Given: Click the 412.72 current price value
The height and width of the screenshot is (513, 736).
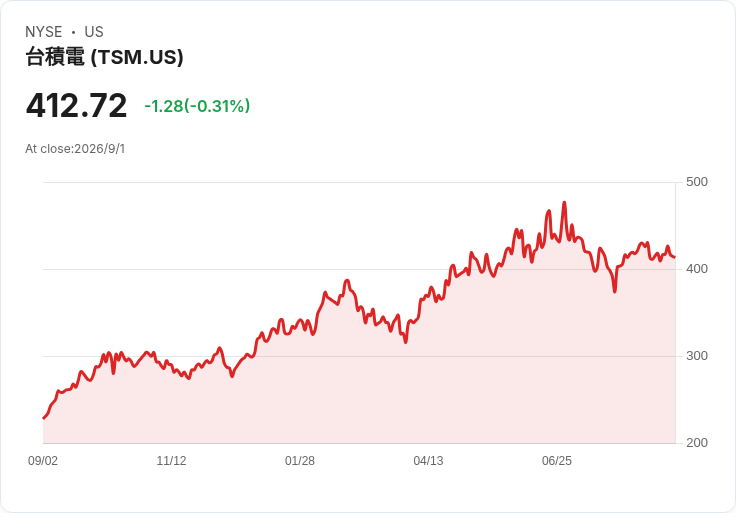Looking at the screenshot, I should (x=77, y=105).
